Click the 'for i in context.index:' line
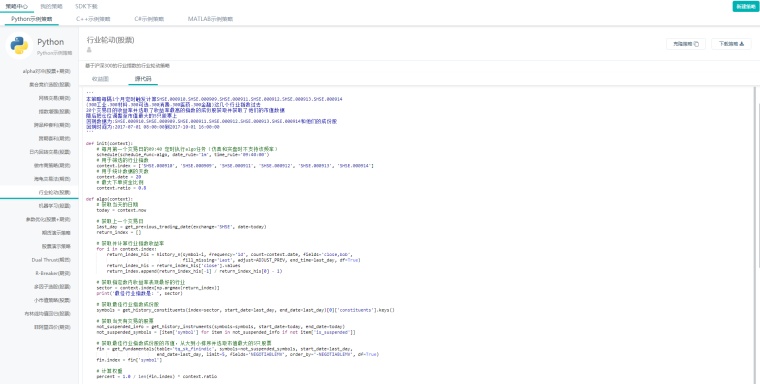Screen dimensions: 760x384 [x=126, y=249]
